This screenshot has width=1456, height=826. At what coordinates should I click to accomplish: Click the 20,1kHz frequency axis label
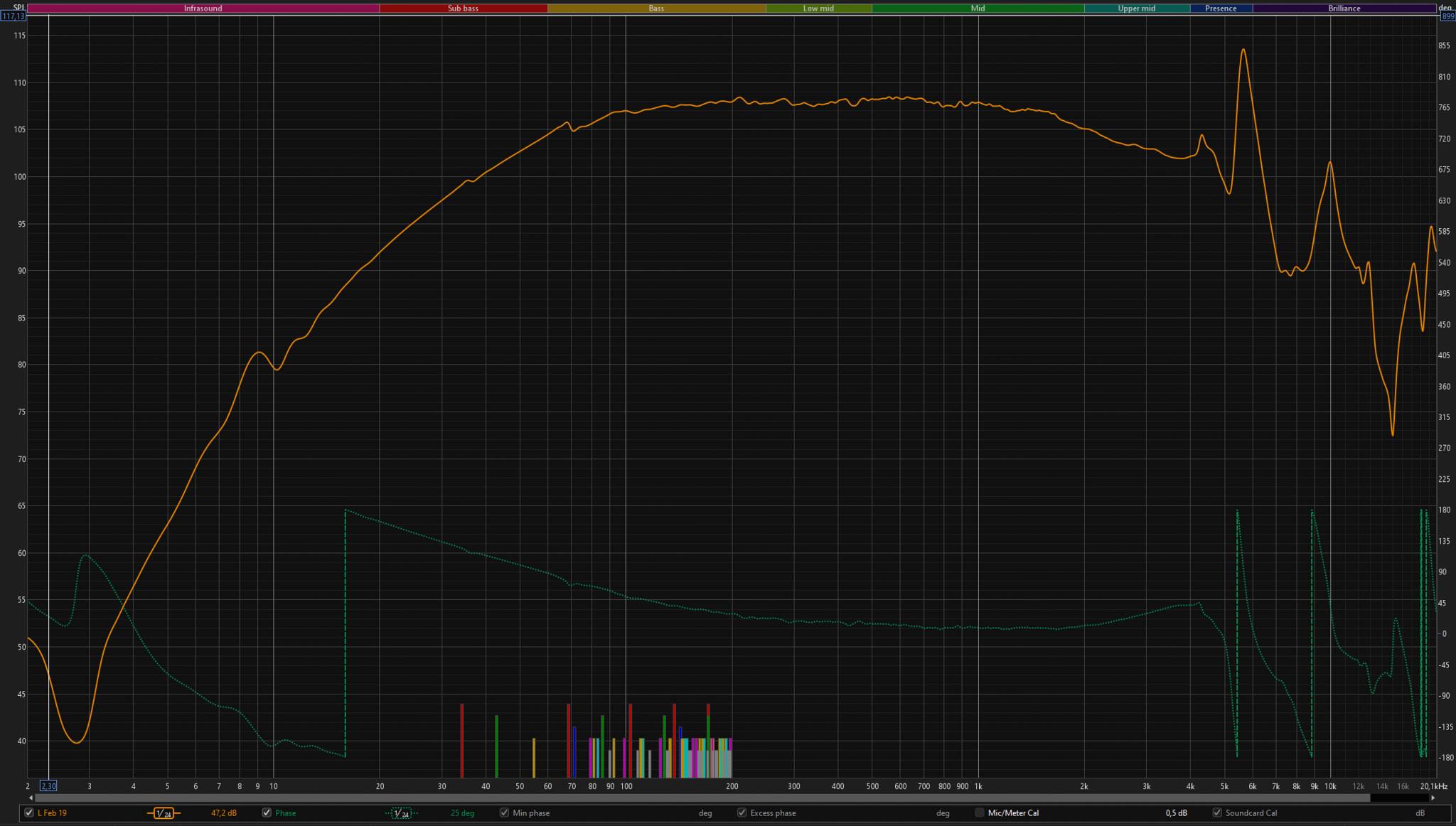1434,786
